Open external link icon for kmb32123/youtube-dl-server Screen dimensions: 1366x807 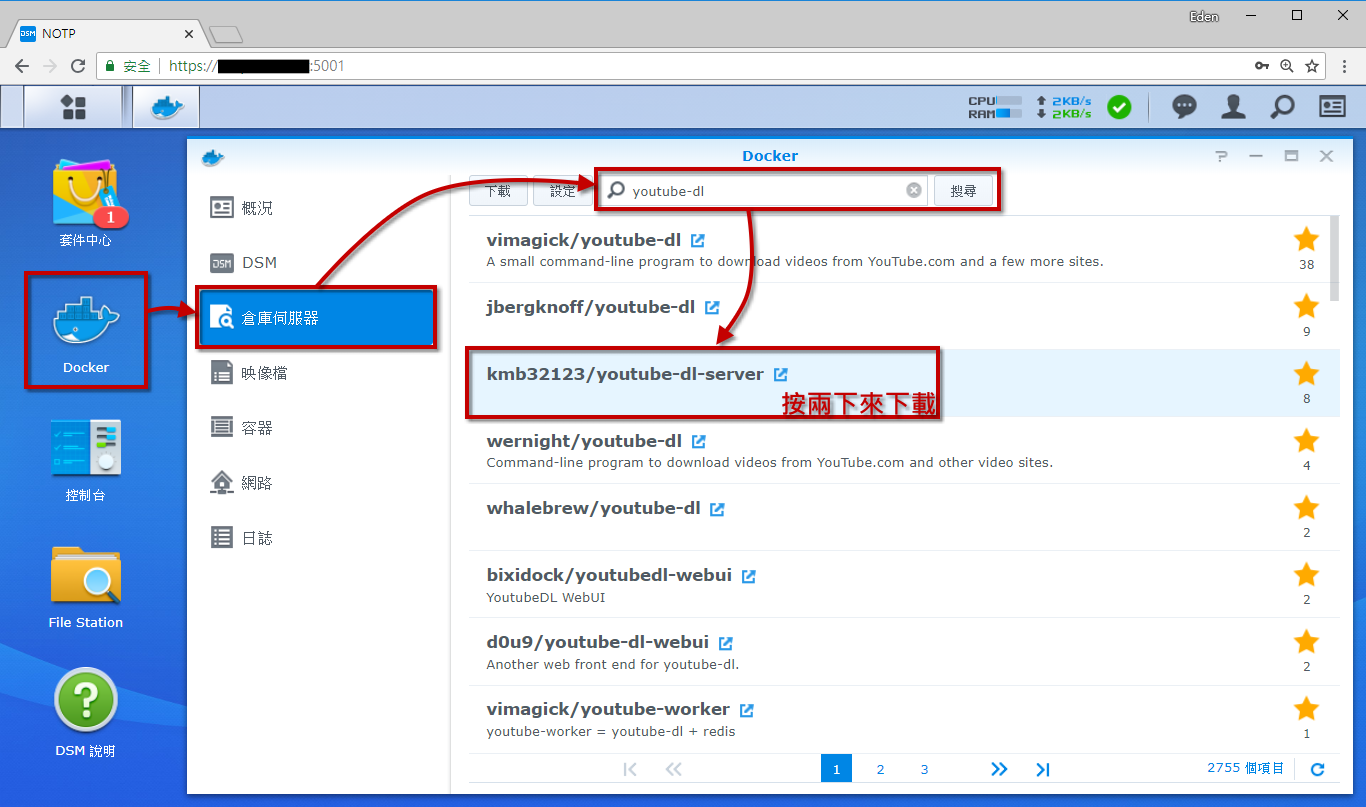(781, 374)
